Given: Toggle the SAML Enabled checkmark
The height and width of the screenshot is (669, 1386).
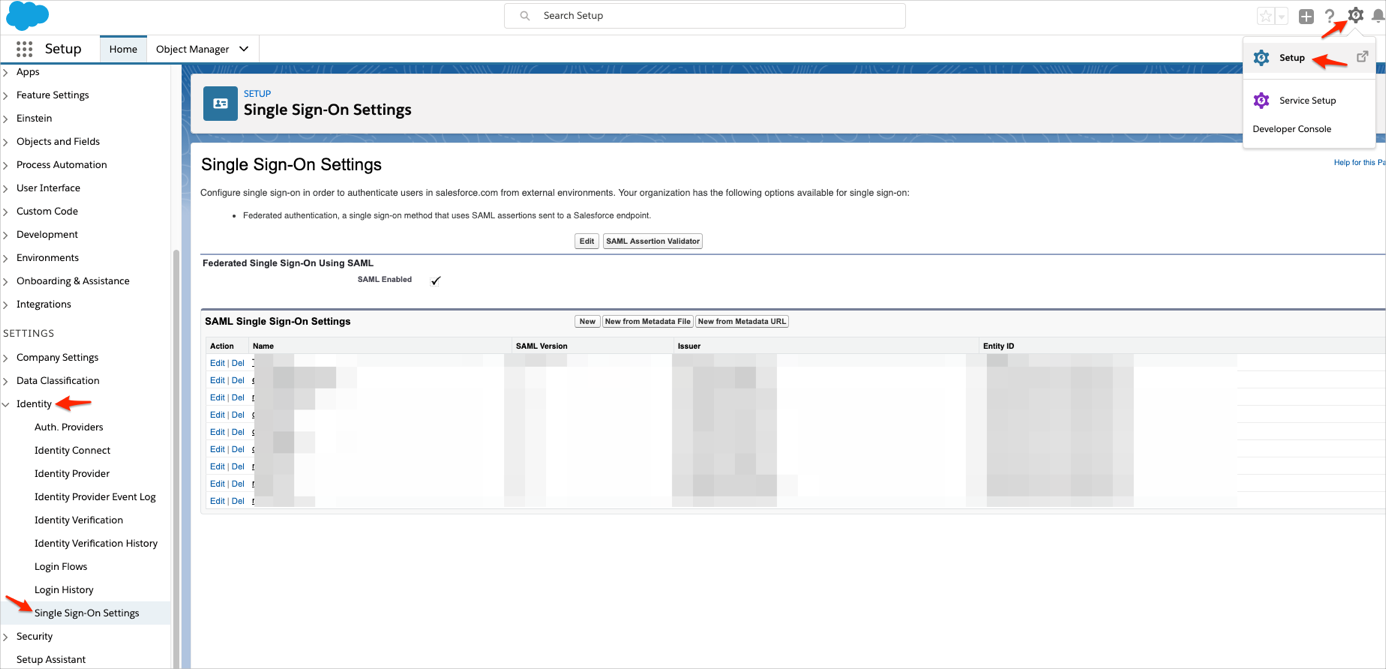Looking at the screenshot, I should click(436, 281).
